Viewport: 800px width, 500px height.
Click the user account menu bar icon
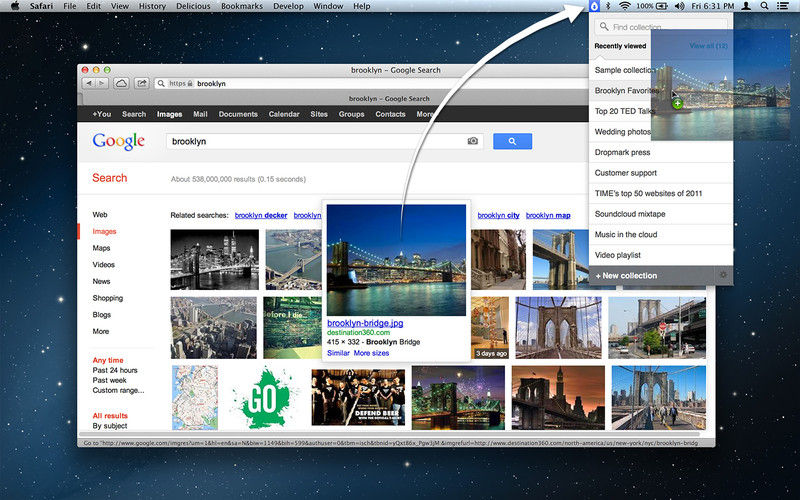[x=746, y=6]
